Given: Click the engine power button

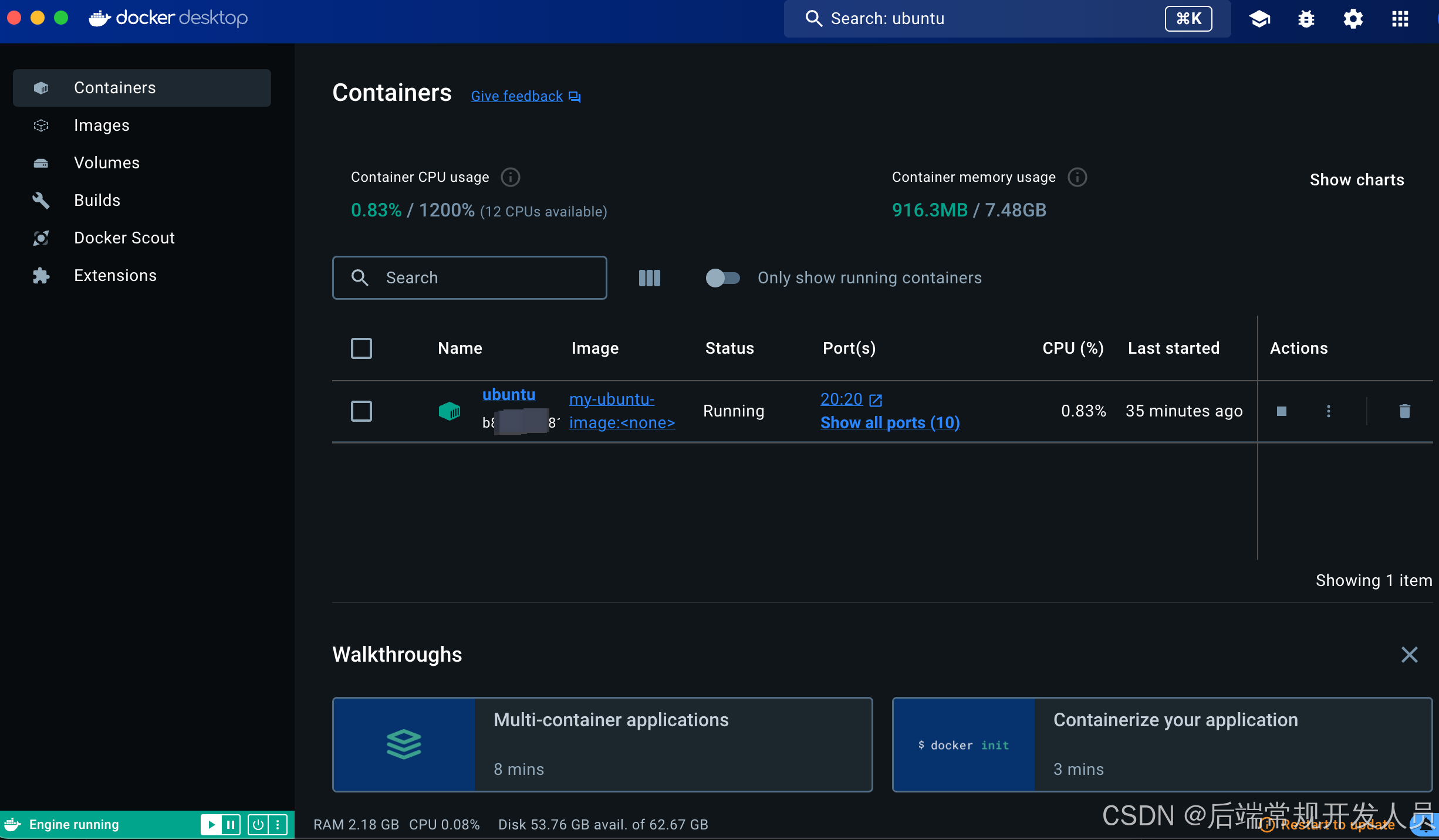Looking at the screenshot, I should point(258,825).
